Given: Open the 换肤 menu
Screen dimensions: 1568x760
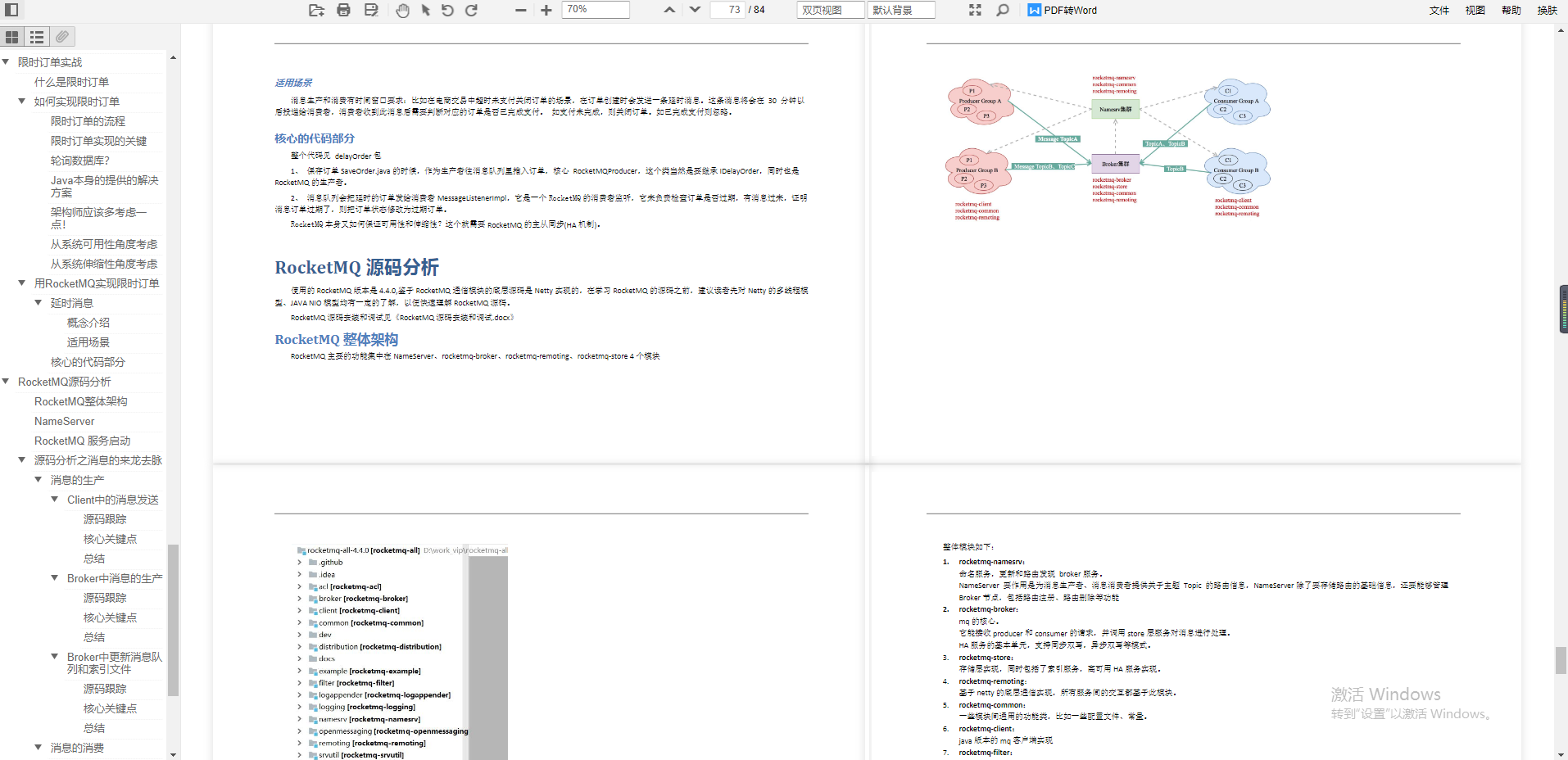Looking at the screenshot, I should coord(1548,10).
